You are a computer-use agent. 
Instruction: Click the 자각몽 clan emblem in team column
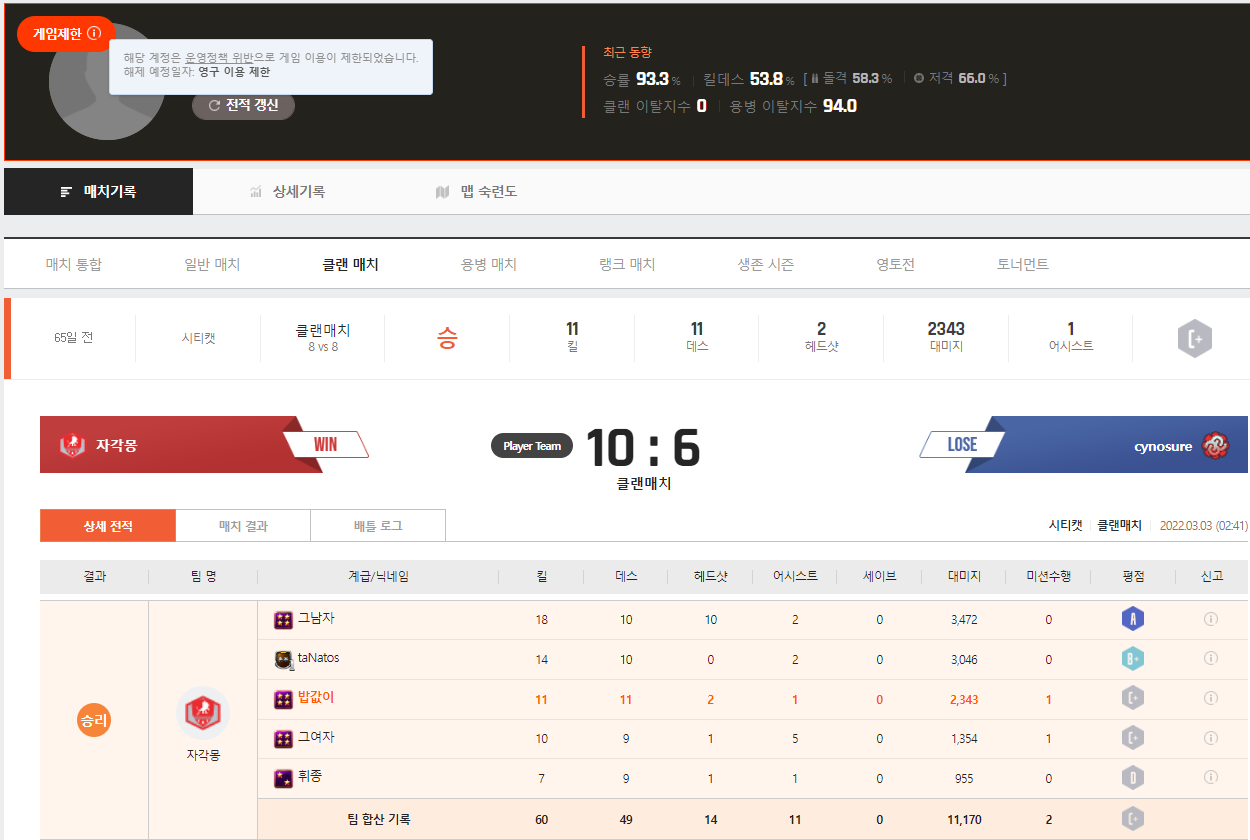(203, 713)
